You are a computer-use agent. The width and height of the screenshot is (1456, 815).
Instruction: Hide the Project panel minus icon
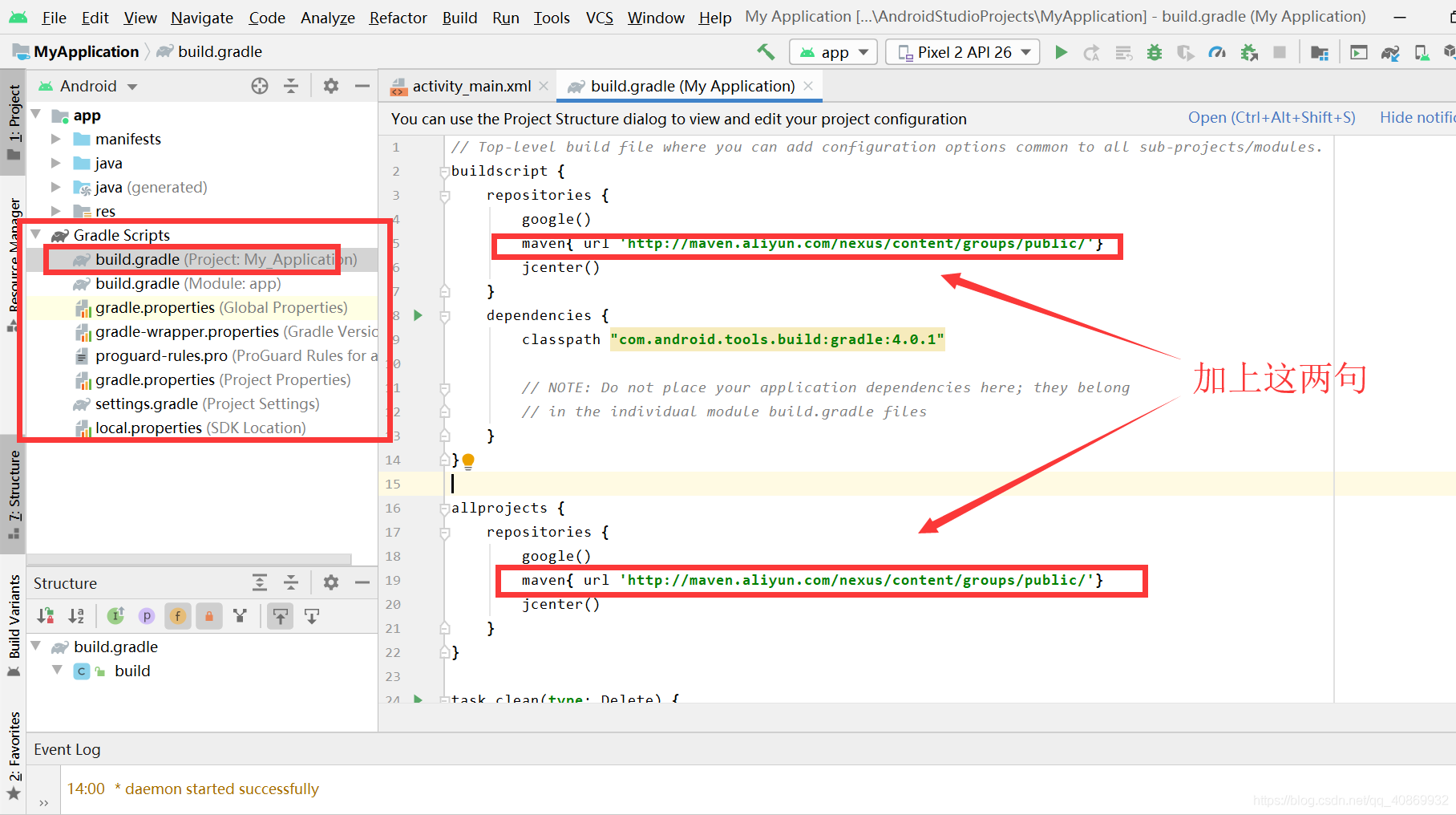point(362,86)
